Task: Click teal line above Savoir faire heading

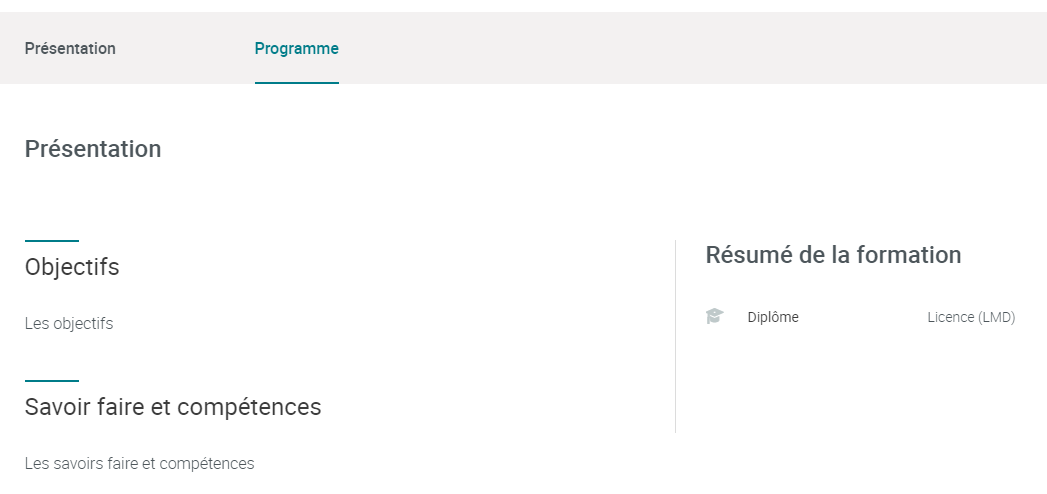Action: click(x=52, y=381)
